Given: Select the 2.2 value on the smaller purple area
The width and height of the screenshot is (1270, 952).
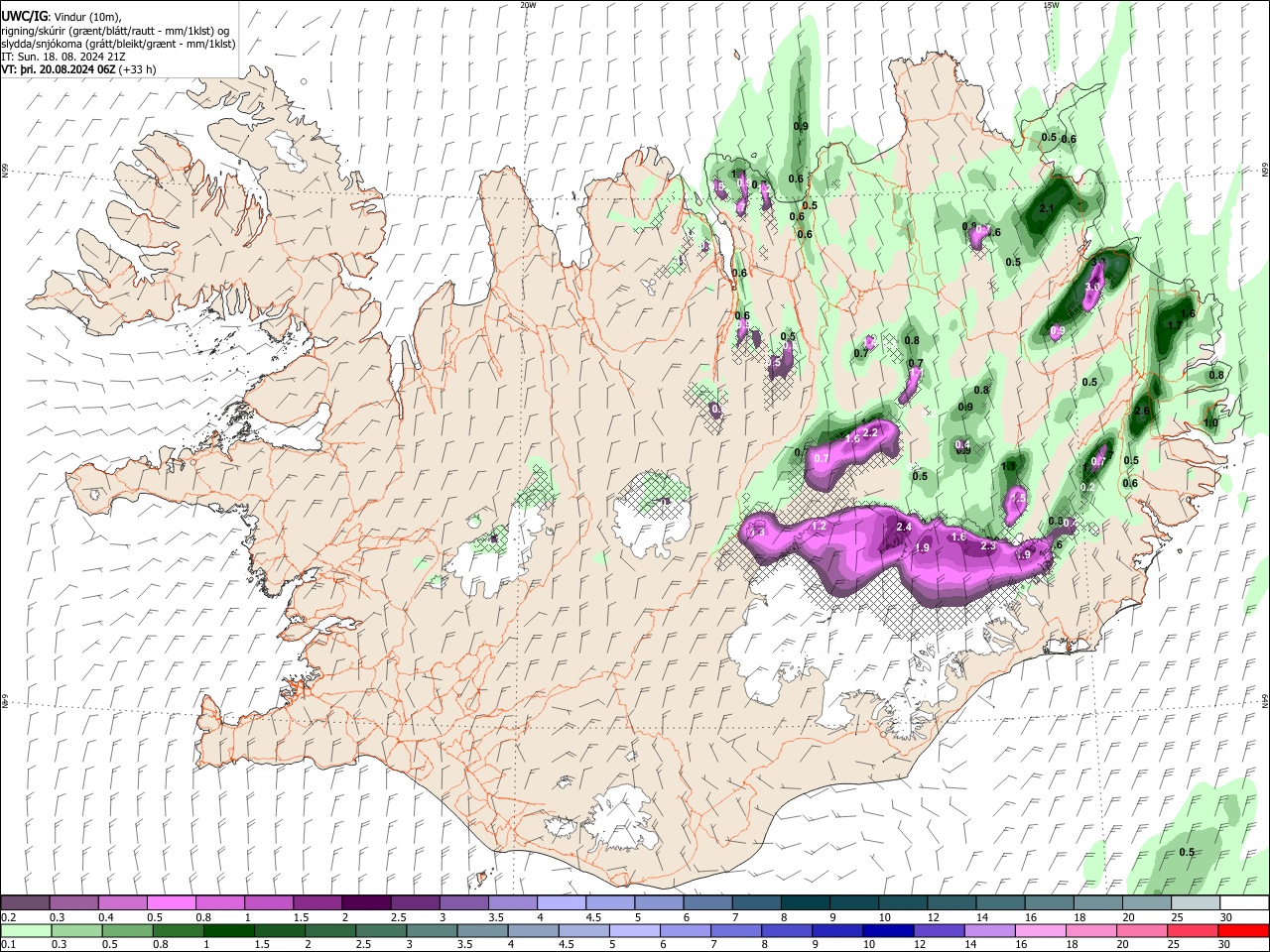Looking at the screenshot, I should pyautogui.click(x=871, y=432).
